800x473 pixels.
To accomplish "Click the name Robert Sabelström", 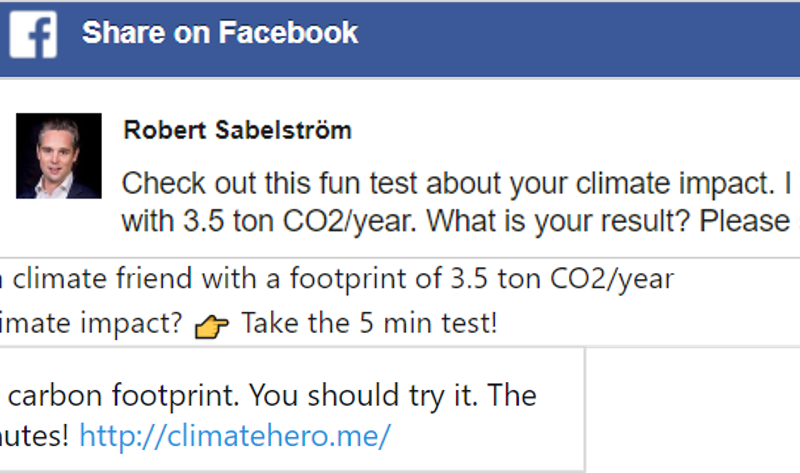I will [237, 131].
